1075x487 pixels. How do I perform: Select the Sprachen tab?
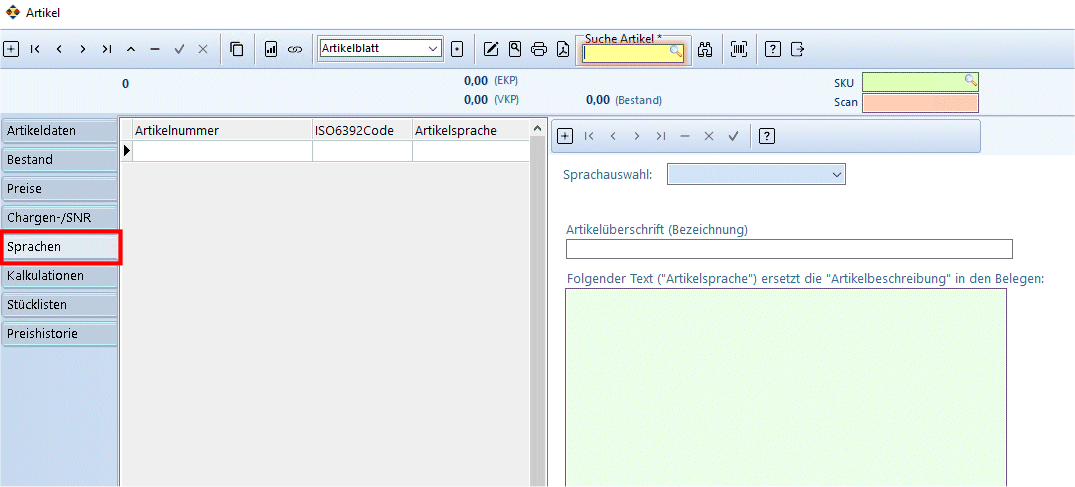point(61,247)
